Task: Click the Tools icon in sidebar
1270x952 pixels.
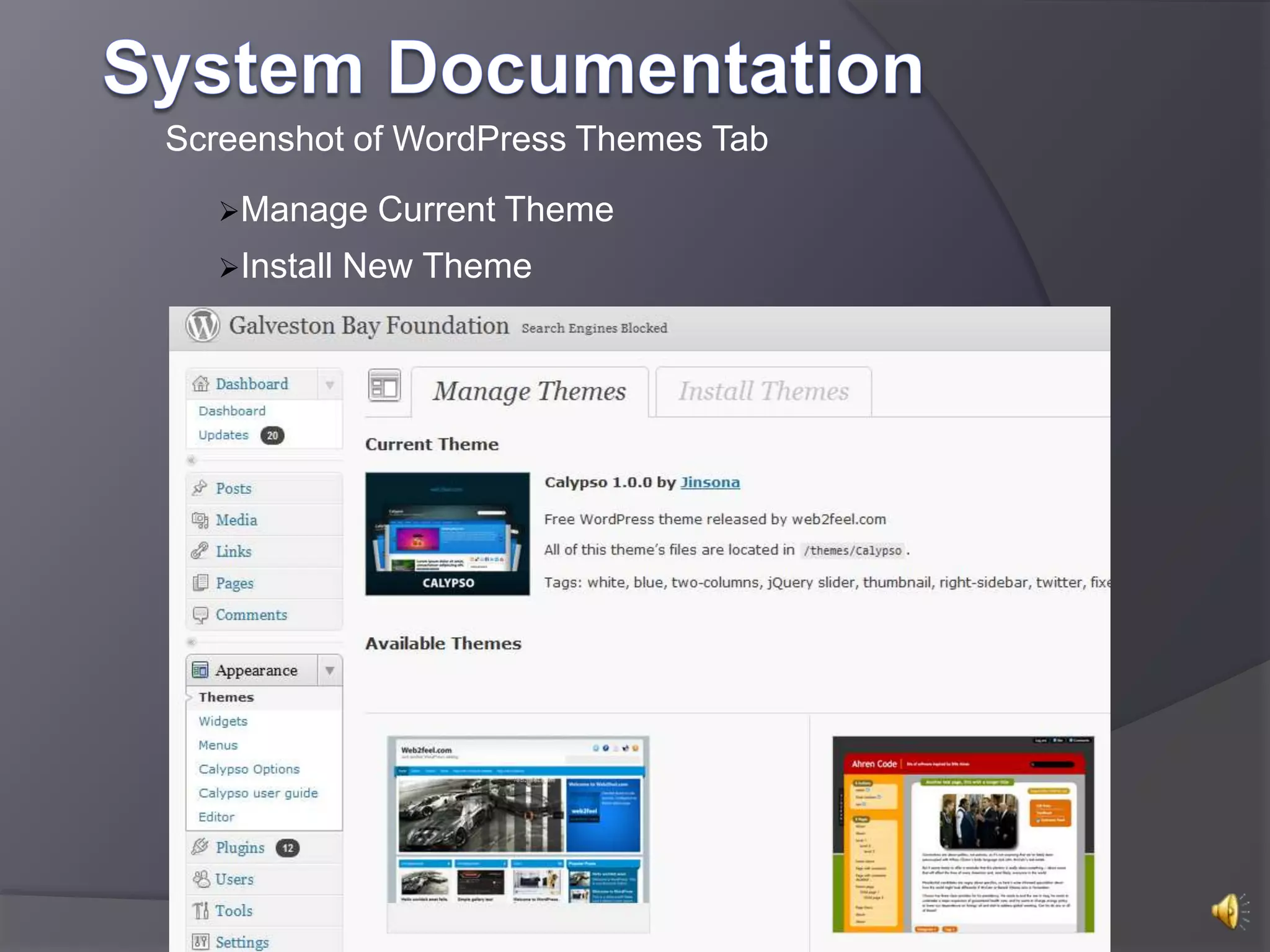Action: coord(200,910)
